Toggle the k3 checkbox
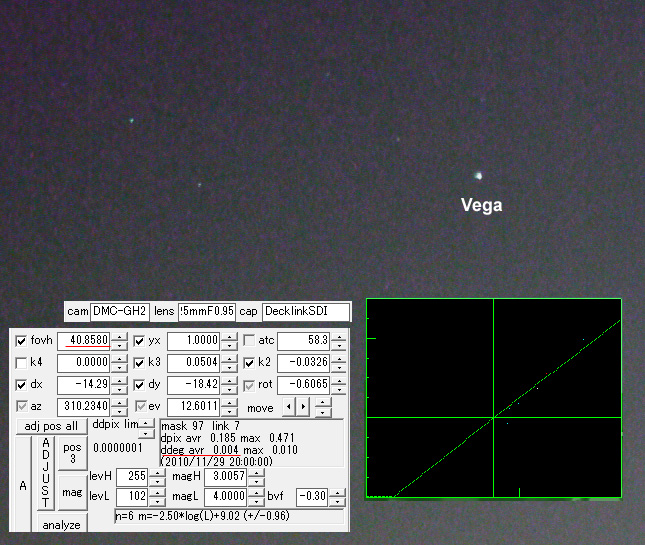 (140, 362)
